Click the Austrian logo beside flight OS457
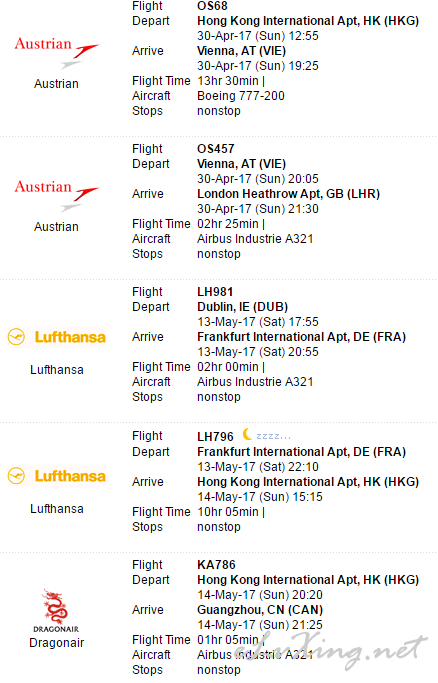 57,195
